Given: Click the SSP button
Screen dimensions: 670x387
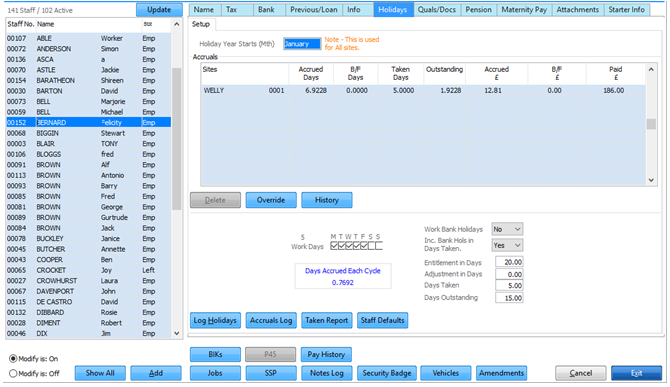Looking at the screenshot, I should 271,373.
